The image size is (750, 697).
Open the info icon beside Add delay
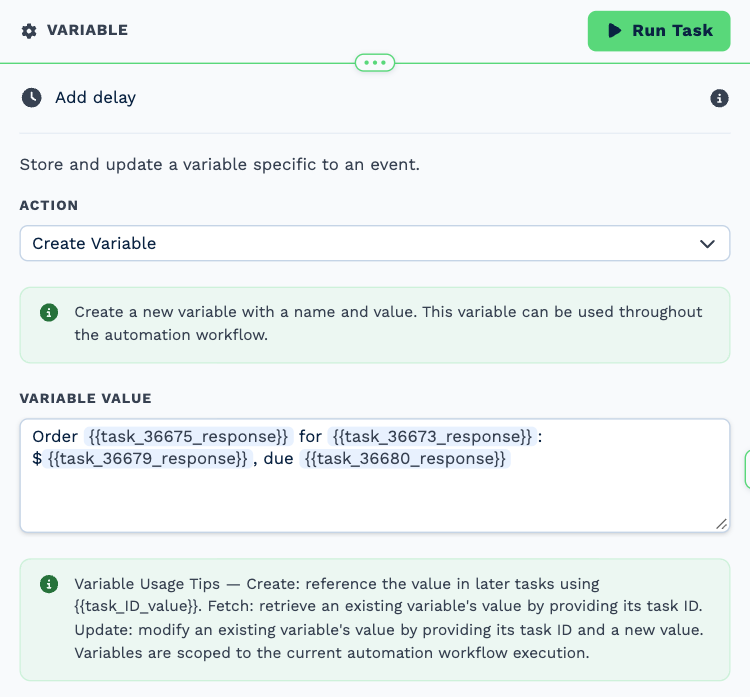click(719, 99)
